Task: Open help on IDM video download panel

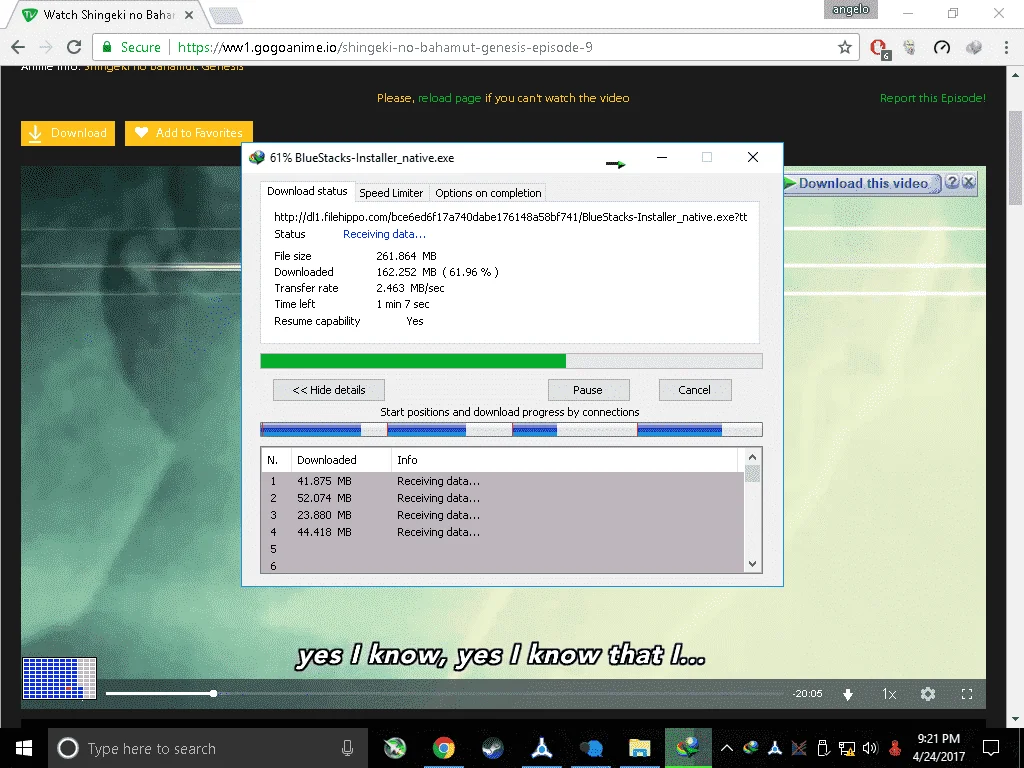Action: pos(952,182)
